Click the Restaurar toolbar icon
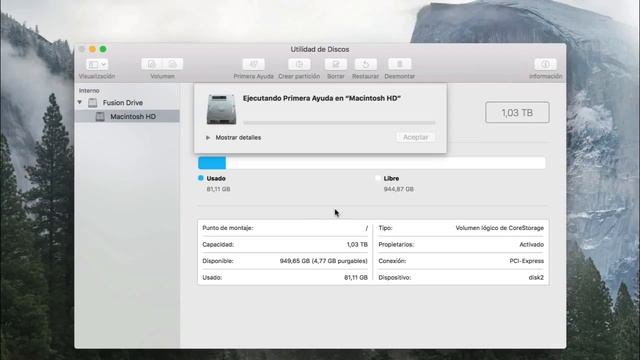Viewport: 640px width, 360px height. pos(365,64)
